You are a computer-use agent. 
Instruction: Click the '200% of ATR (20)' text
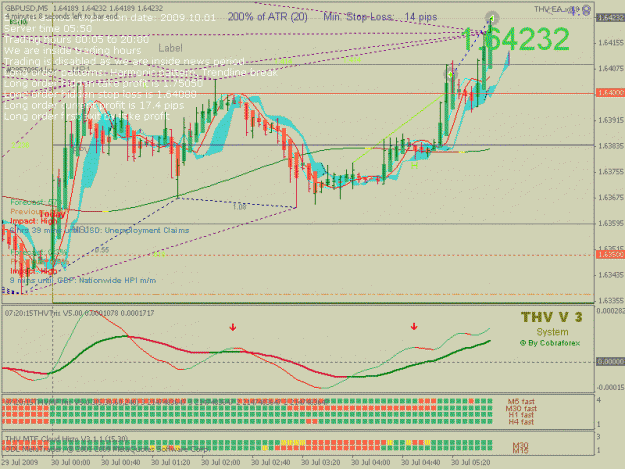tap(267, 17)
